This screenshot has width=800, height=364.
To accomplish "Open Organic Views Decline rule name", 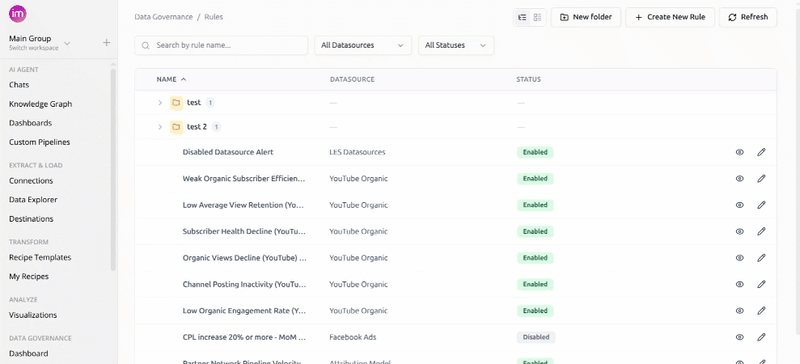I will [244, 258].
